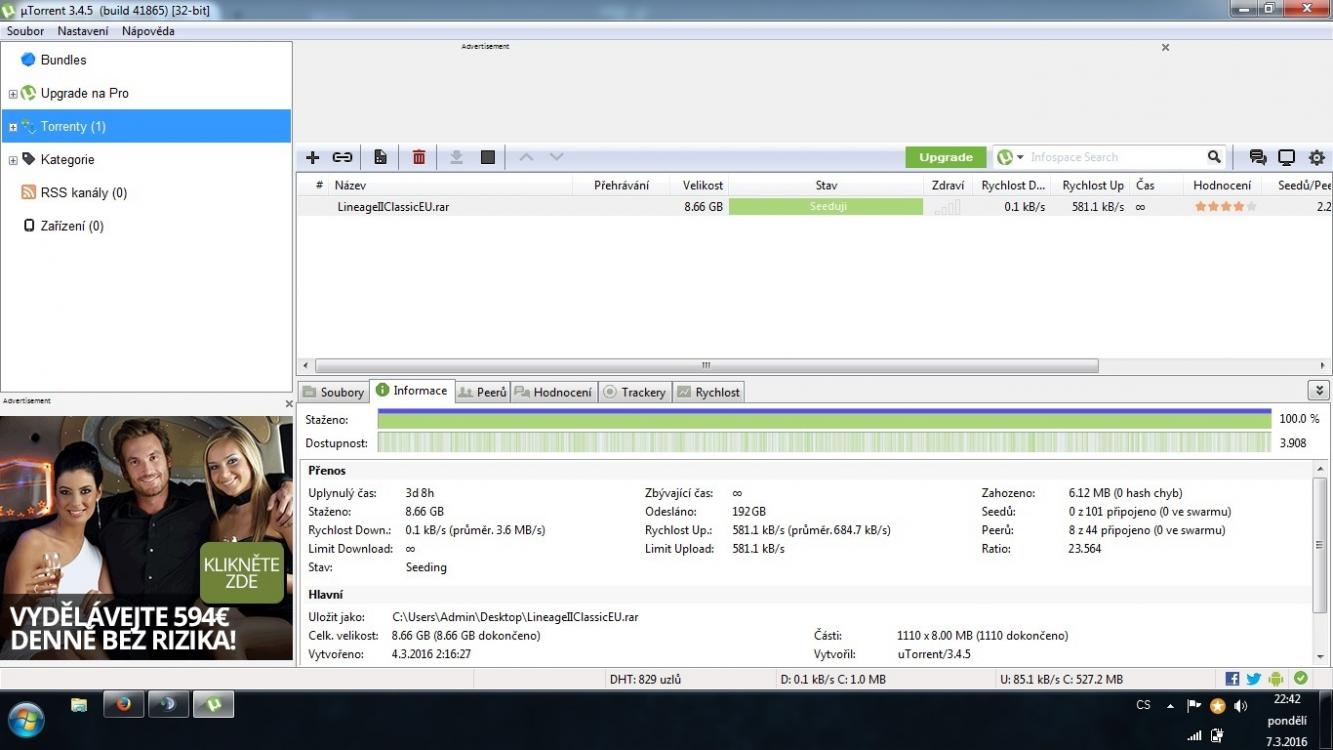Show hidden tray icons arrow
This screenshot has width=1333, height=750.
1170,706
